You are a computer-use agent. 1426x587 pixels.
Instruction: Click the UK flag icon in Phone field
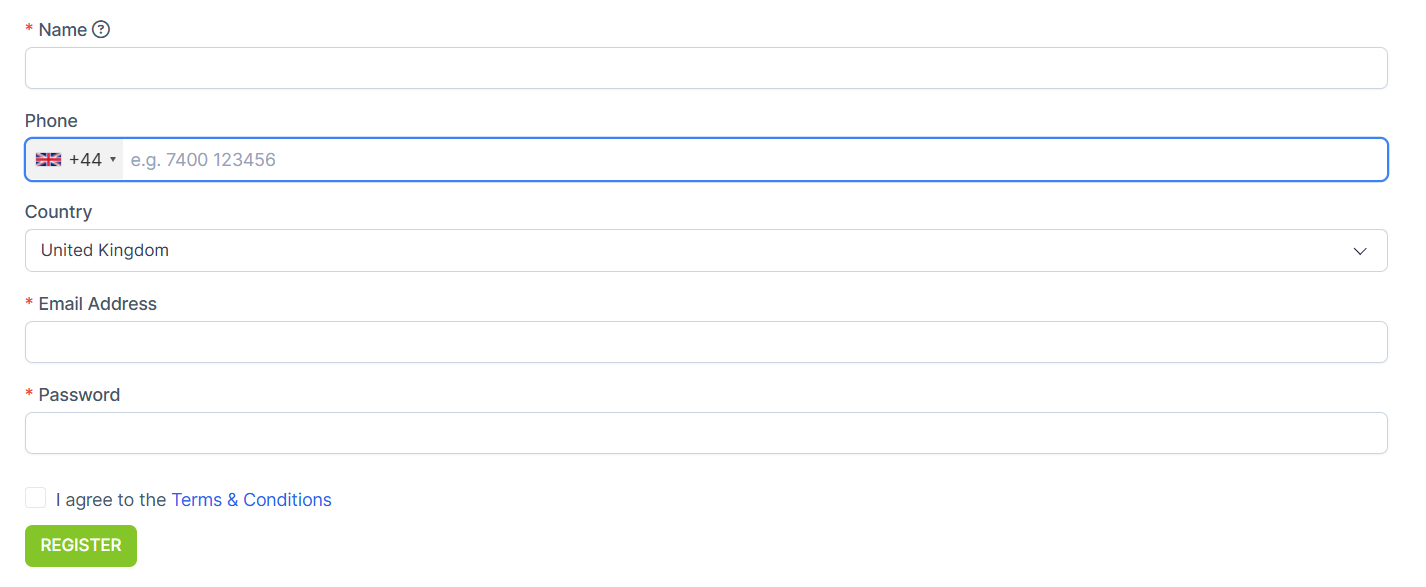click(48, 160)
